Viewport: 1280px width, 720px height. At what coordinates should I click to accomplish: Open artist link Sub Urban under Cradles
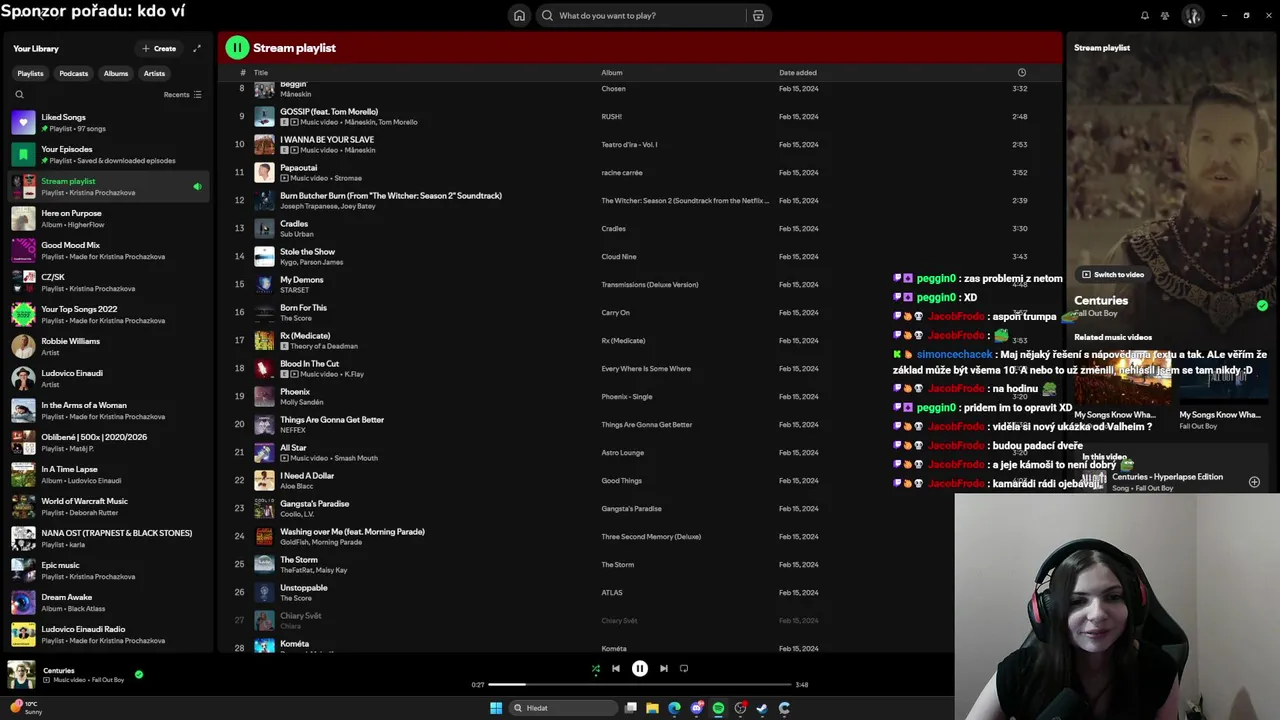[297, 234]
